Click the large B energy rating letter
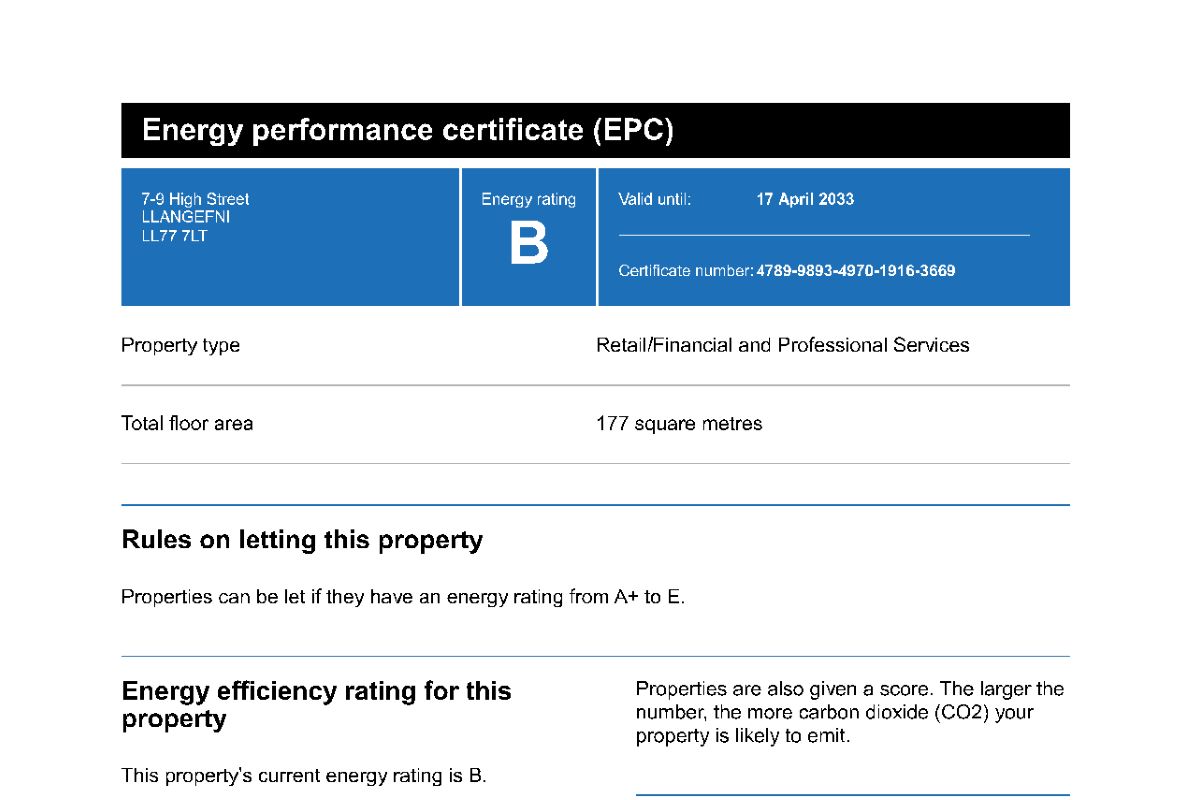1190x800 pixels. 528,244
